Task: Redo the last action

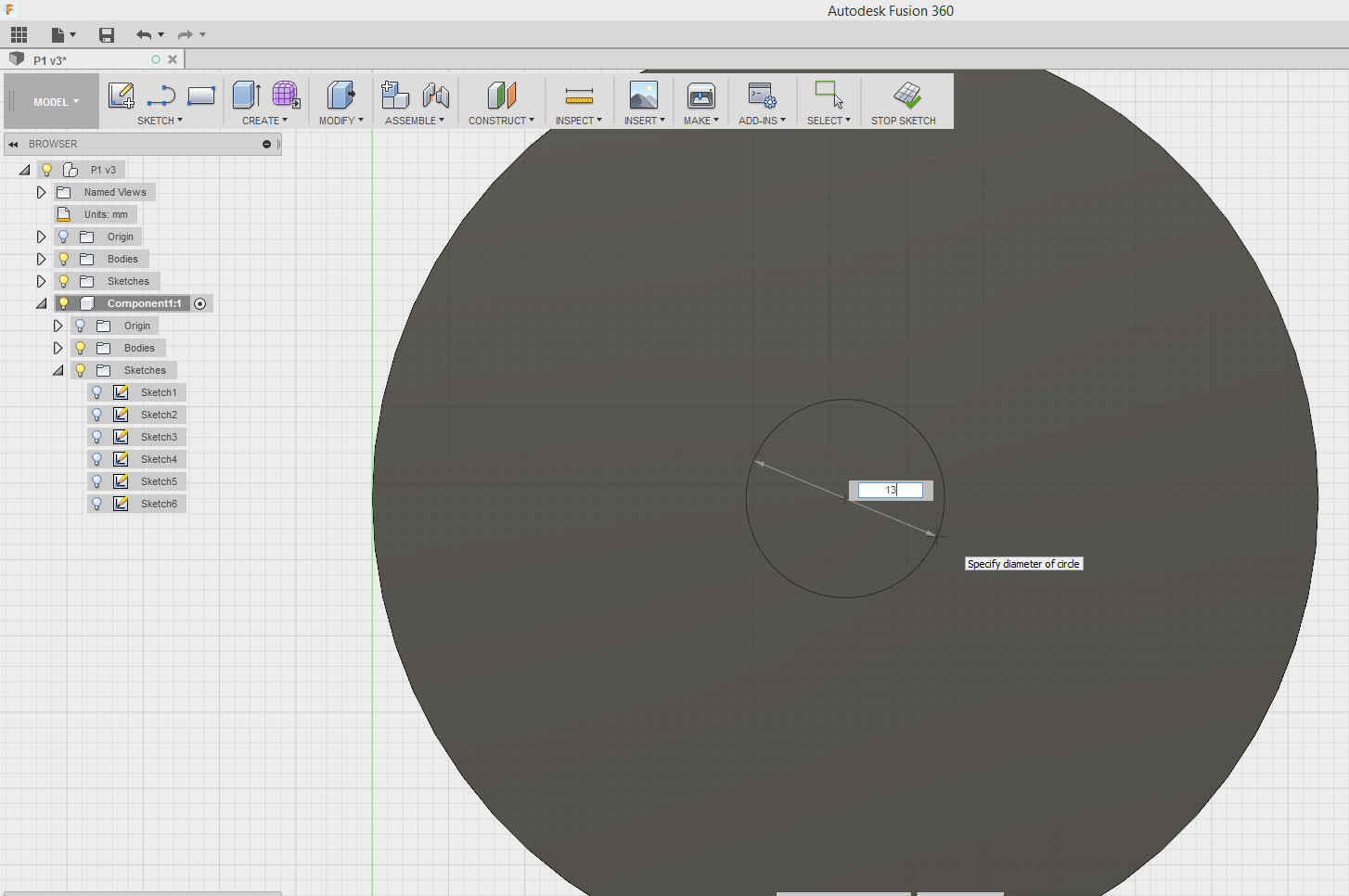Action: tap(186, 35)
